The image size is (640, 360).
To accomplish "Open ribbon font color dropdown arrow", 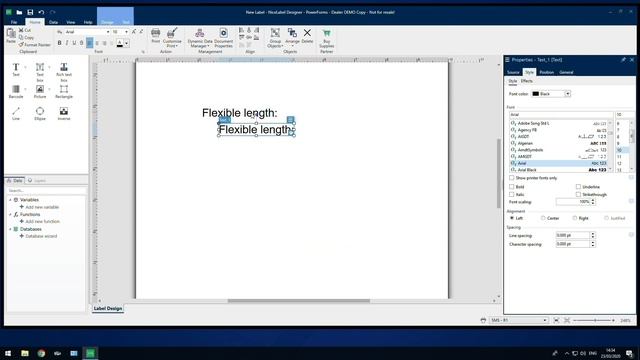I will click(127, 43).
